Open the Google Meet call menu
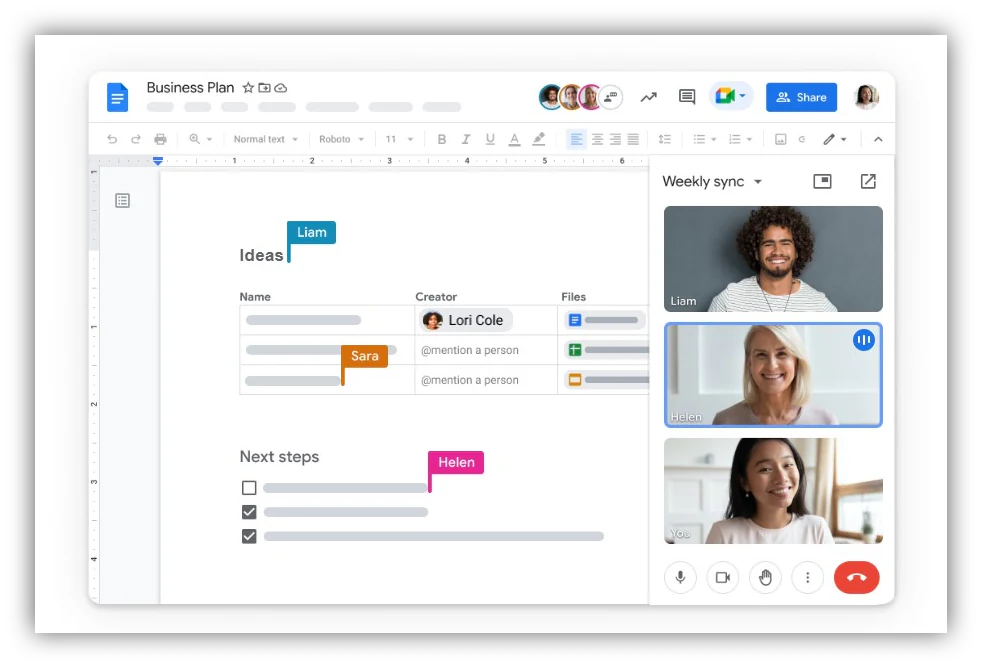This screenshot has height=668, width=982. tap(731, 96)
